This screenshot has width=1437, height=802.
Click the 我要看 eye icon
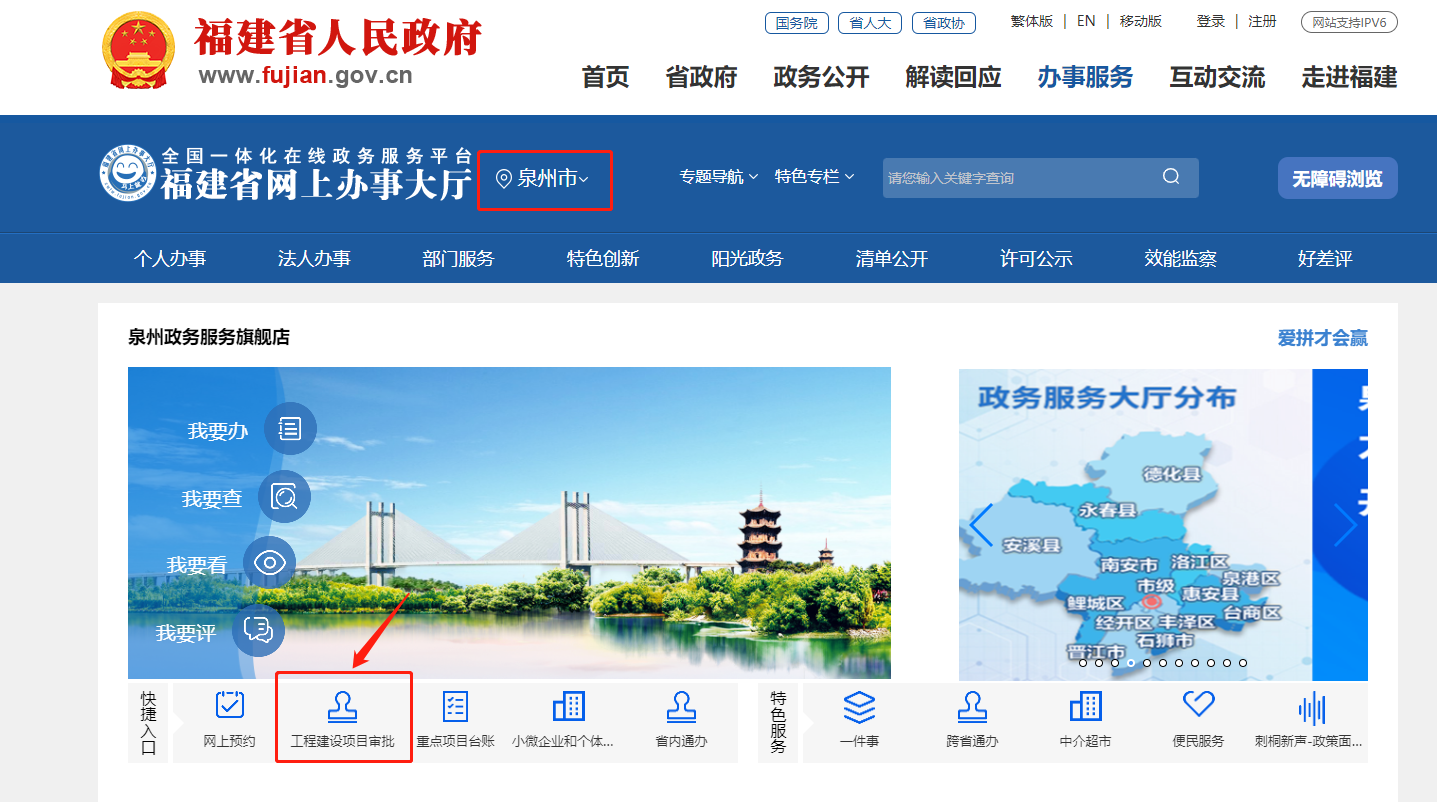270,563
